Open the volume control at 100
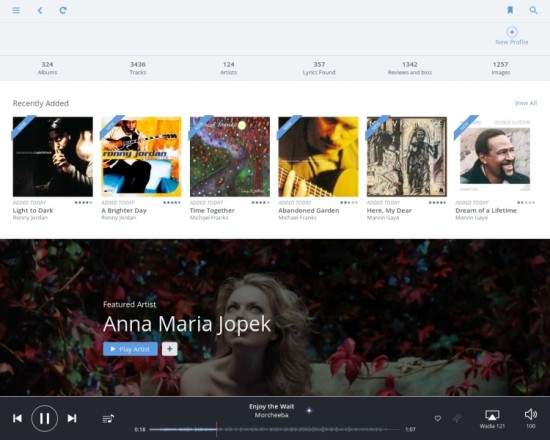The height and width of the screenshot is (440, 550). pos(531,419)
